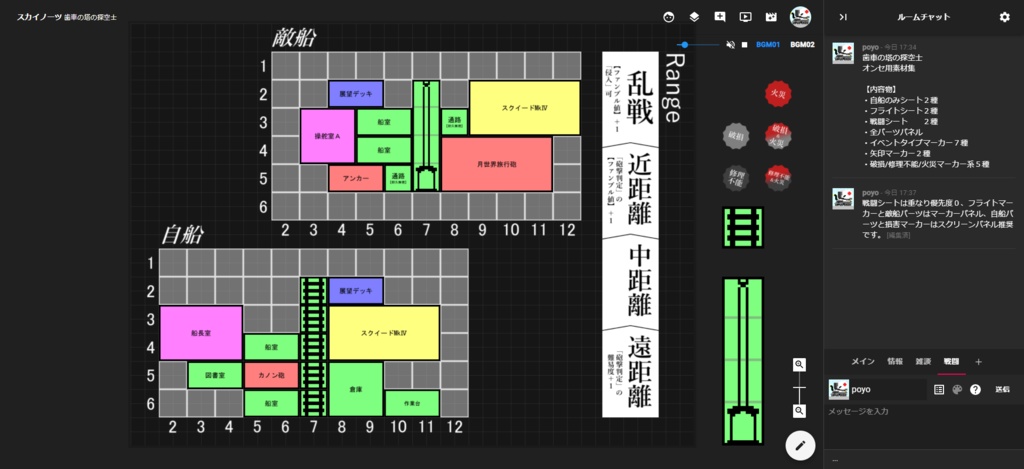Click the スカイノーツ room title
This screenshot has height=469, width=1024.
(x=67, y=17)
